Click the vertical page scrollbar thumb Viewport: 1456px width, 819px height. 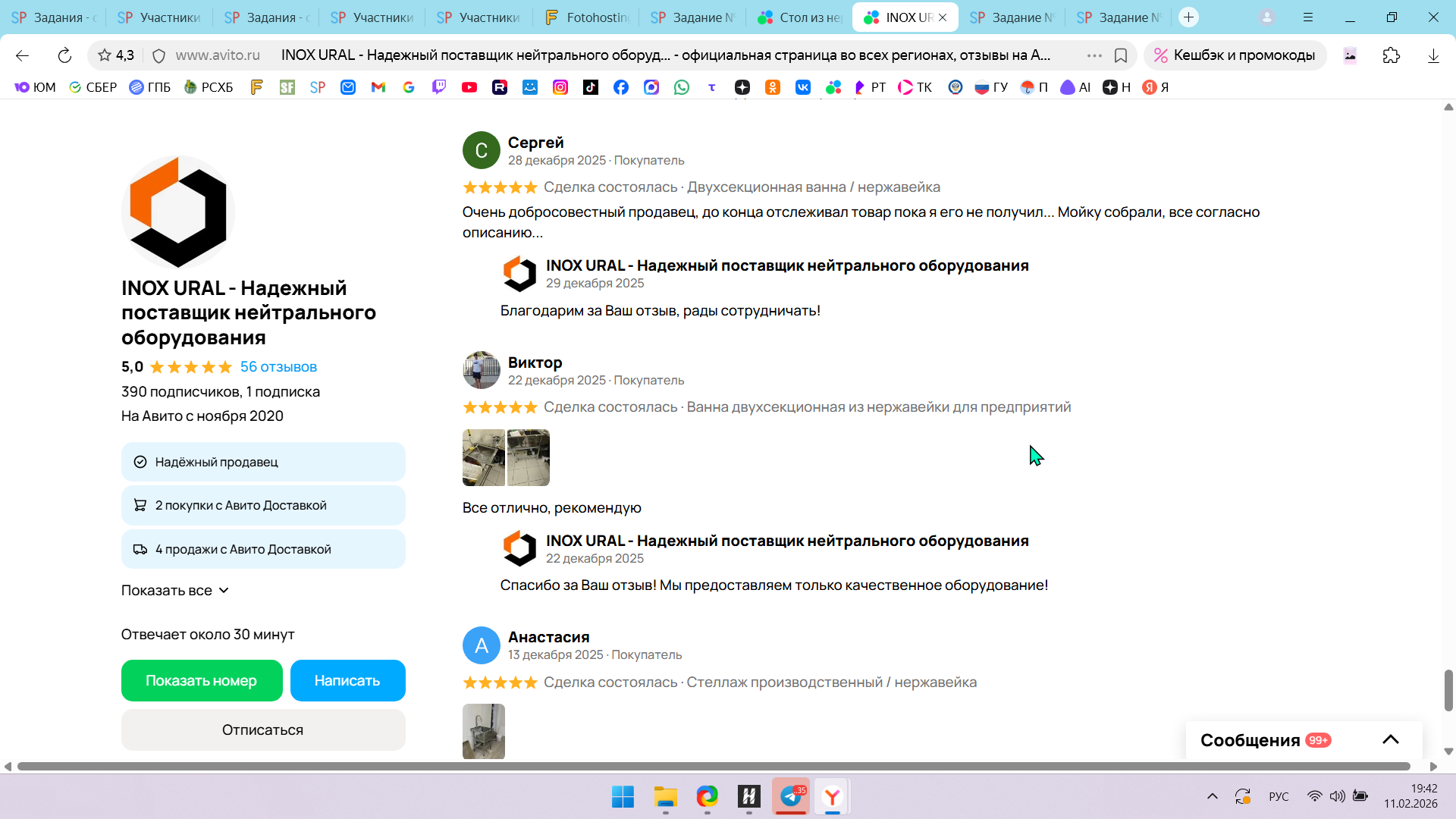click(1448, 690)
